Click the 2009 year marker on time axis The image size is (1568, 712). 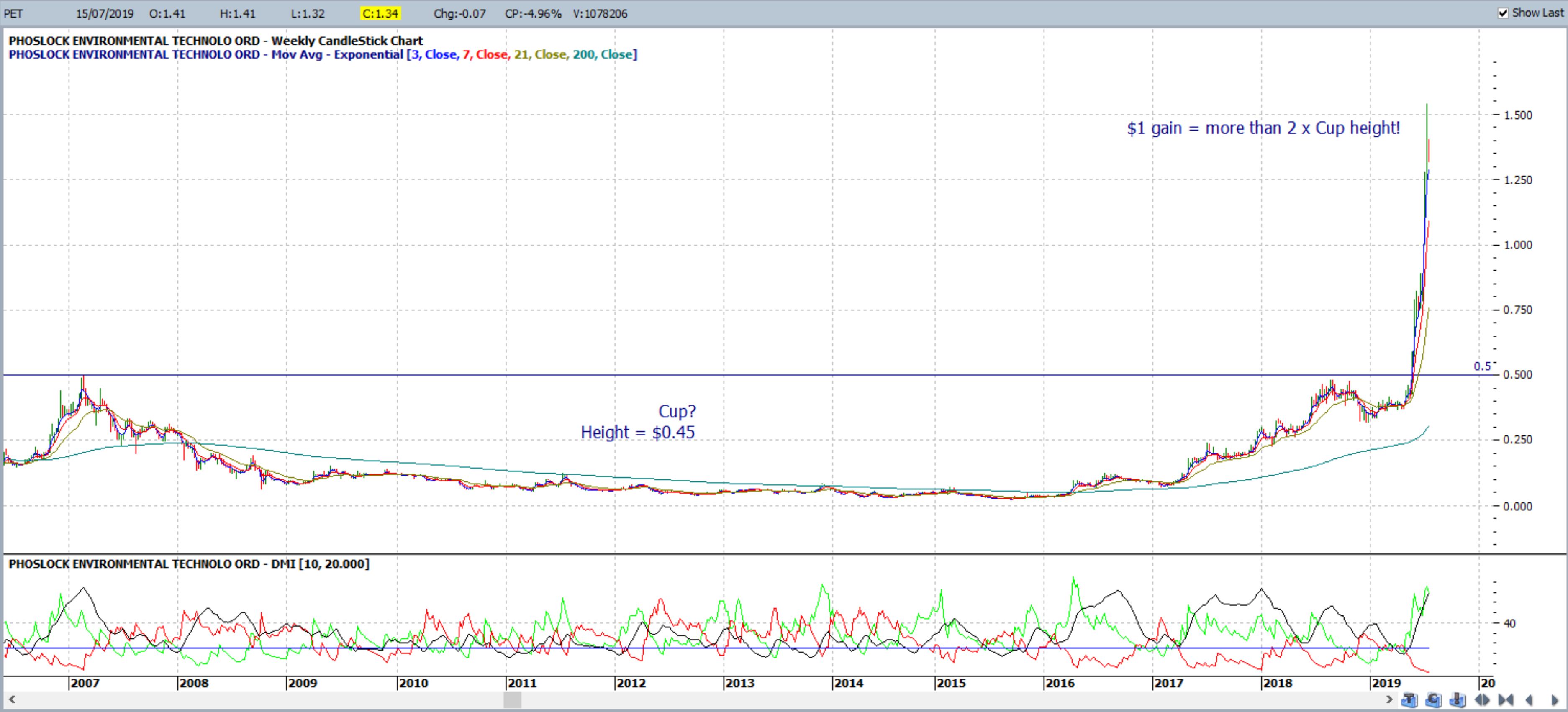[303, 684]
